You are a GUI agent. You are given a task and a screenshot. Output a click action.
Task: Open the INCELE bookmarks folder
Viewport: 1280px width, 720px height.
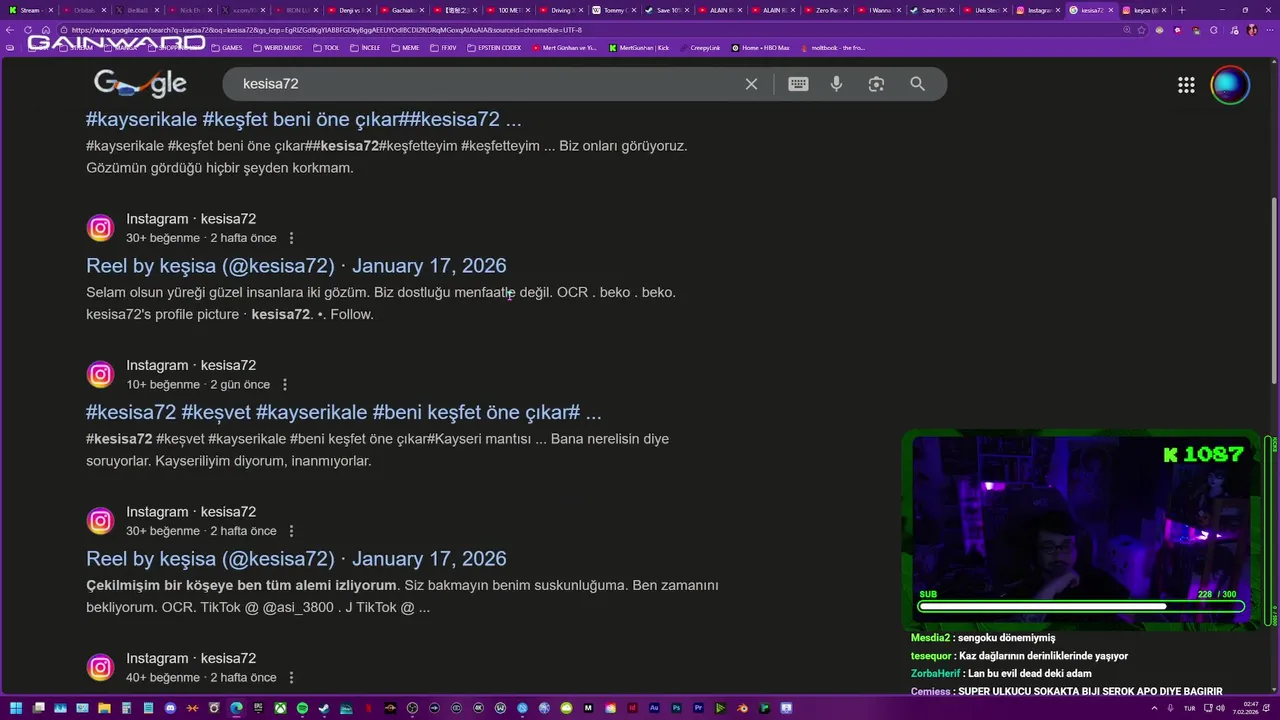pos(365,48)
